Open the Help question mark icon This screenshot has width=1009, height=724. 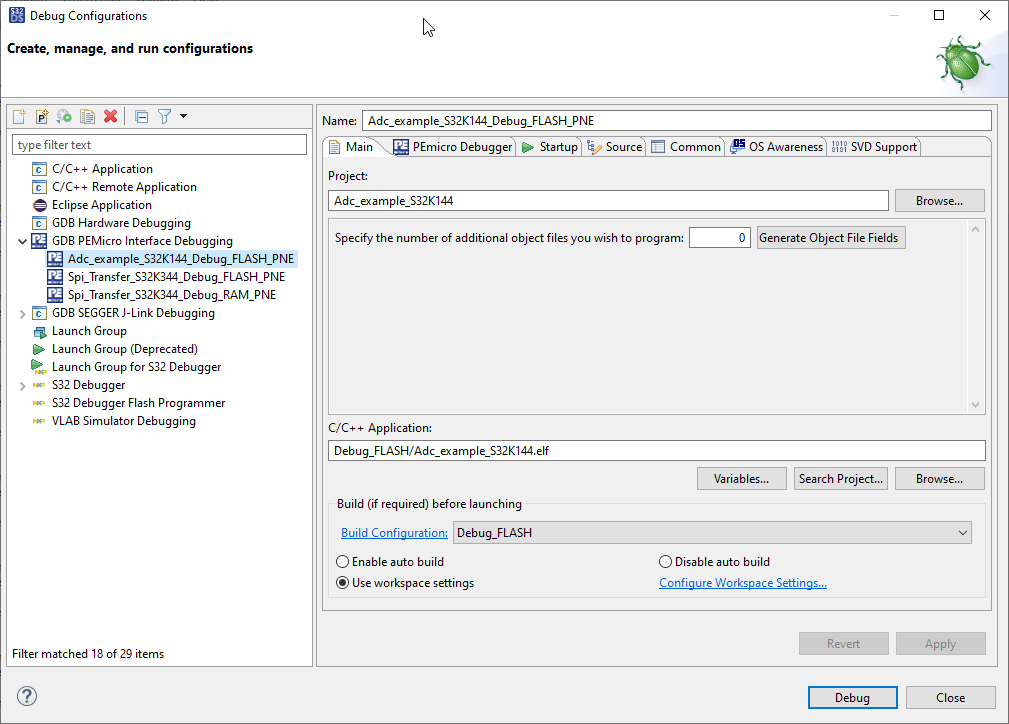(x=27, y=697)
